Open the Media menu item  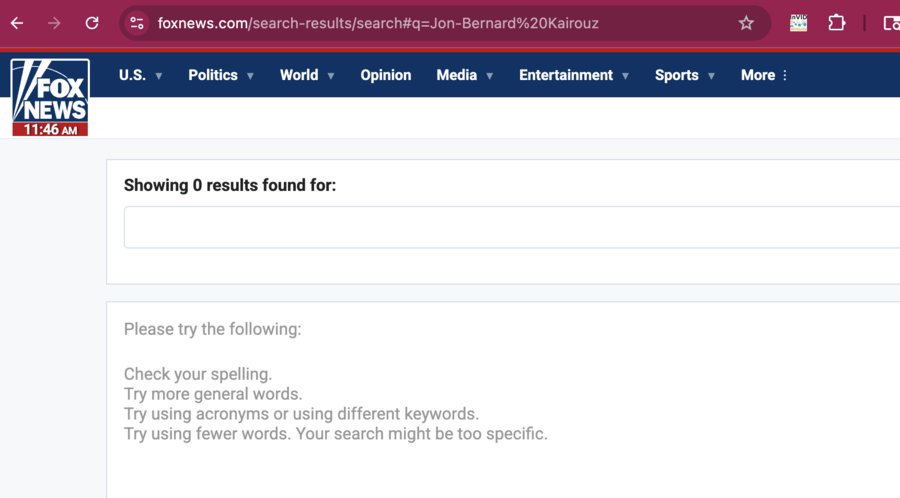pos(456,75)
